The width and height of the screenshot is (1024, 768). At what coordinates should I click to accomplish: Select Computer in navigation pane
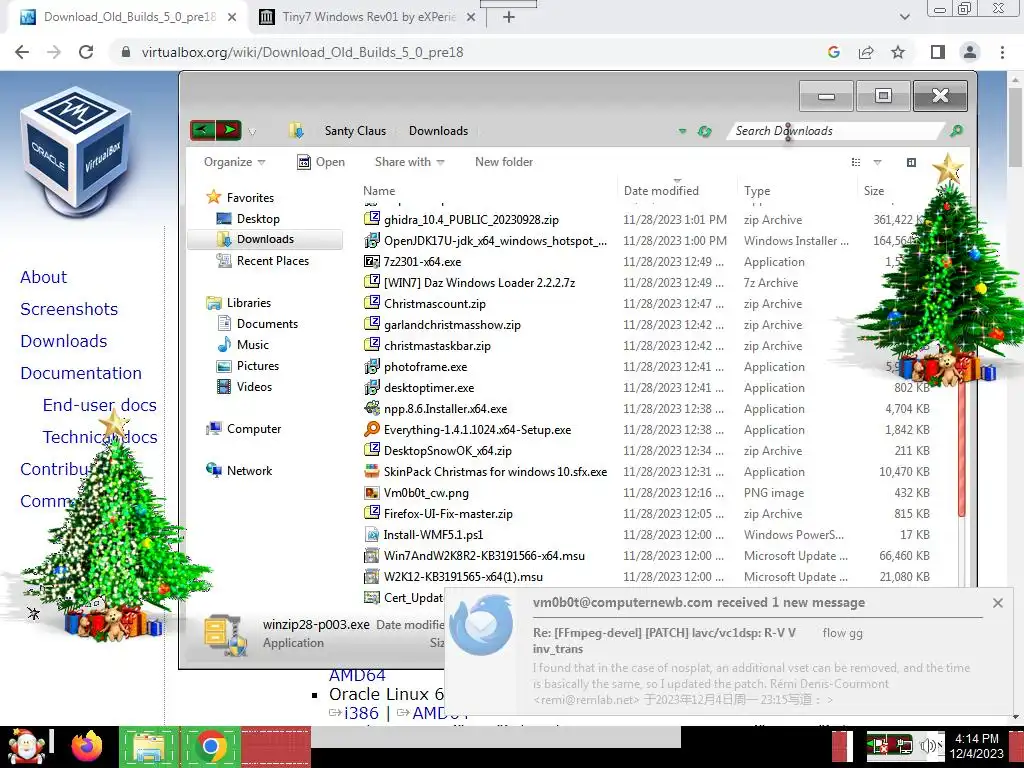coord(244,429)
